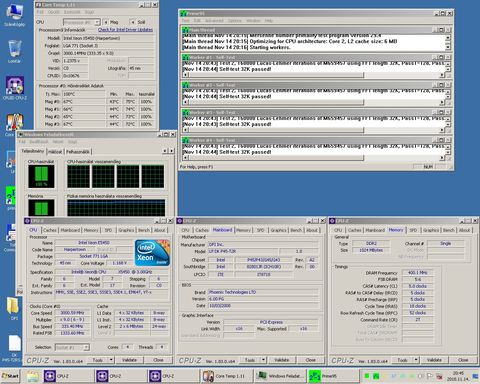Click Validate button in CPU tab window
The image size is (480, 384).
(129, 360)
